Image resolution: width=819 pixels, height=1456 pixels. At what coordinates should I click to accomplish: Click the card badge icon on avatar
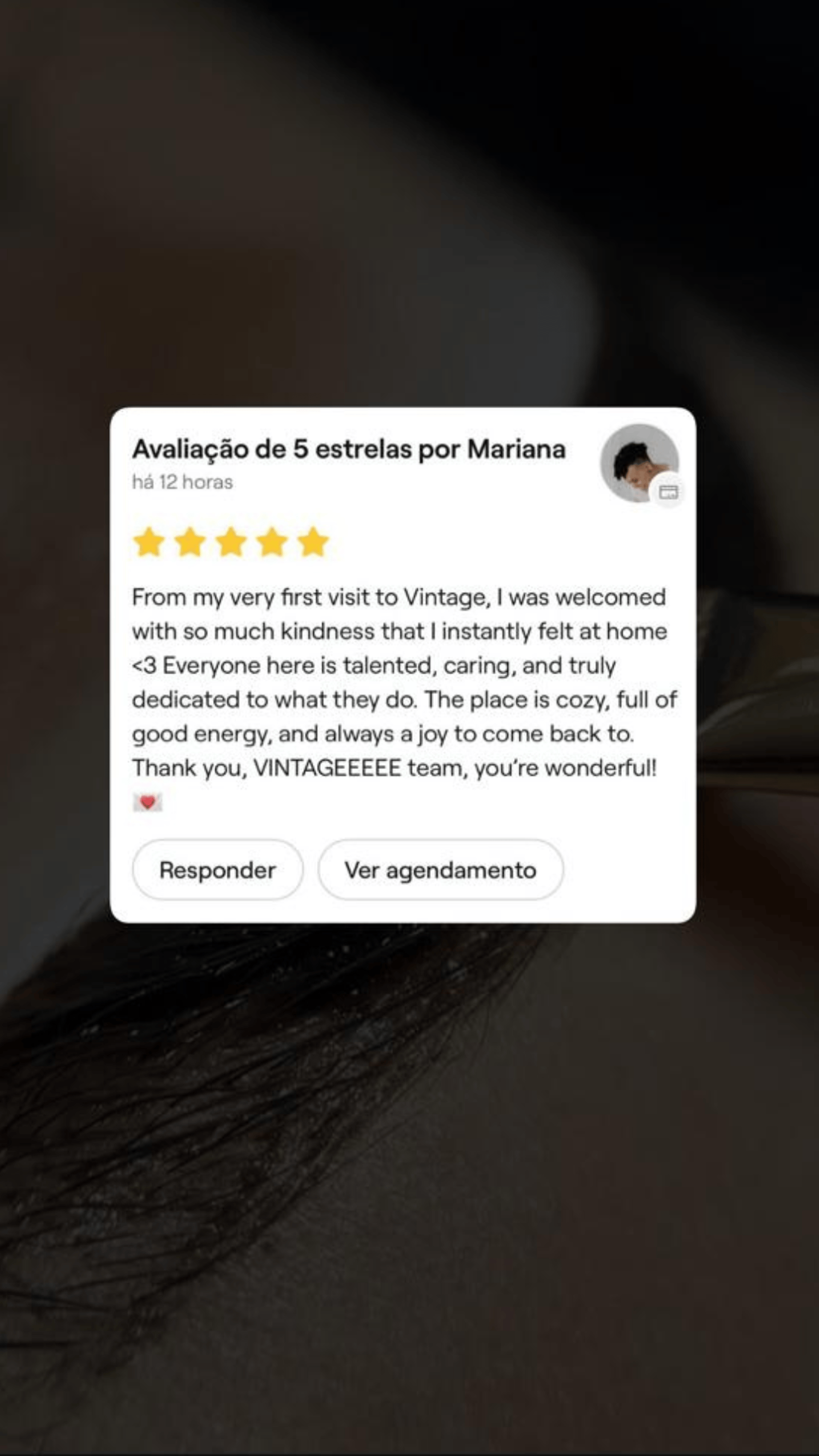(669, 492)
